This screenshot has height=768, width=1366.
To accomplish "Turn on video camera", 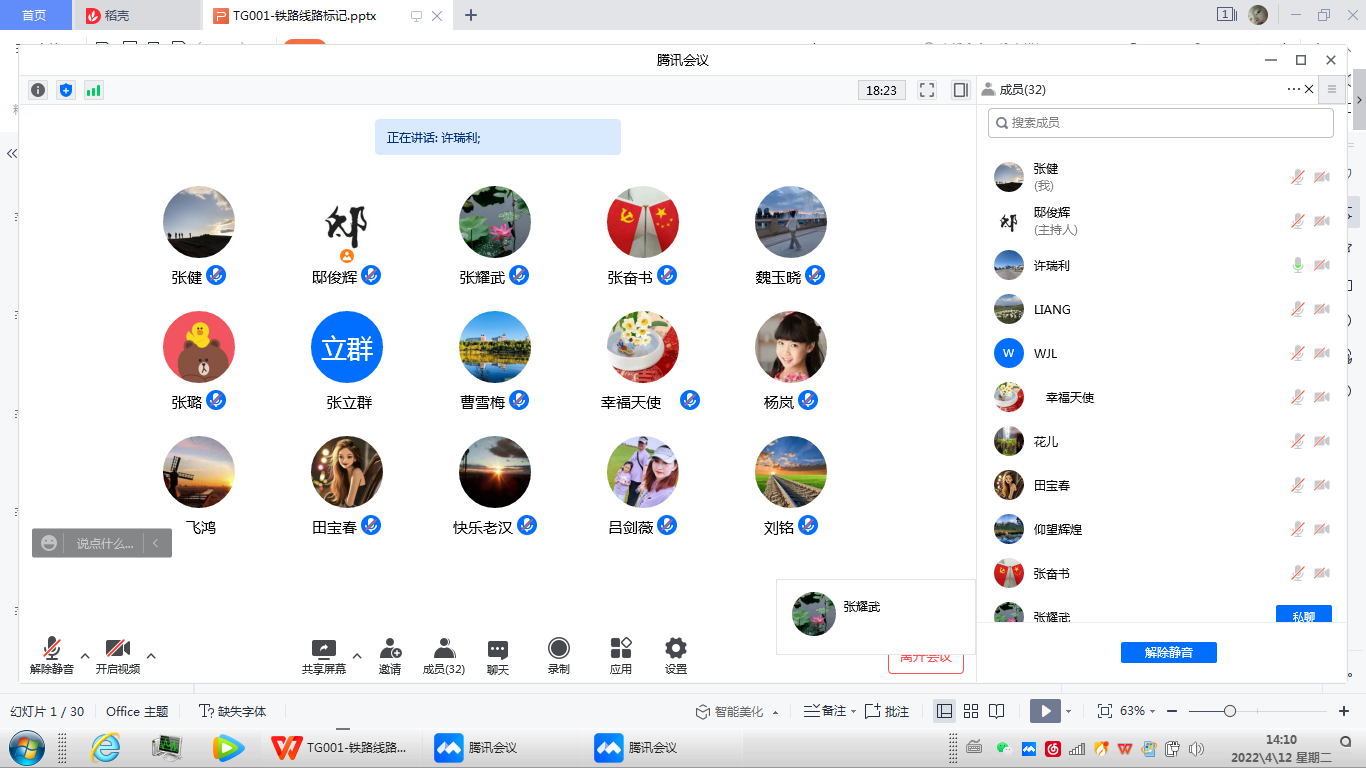I will coord(118,655).
